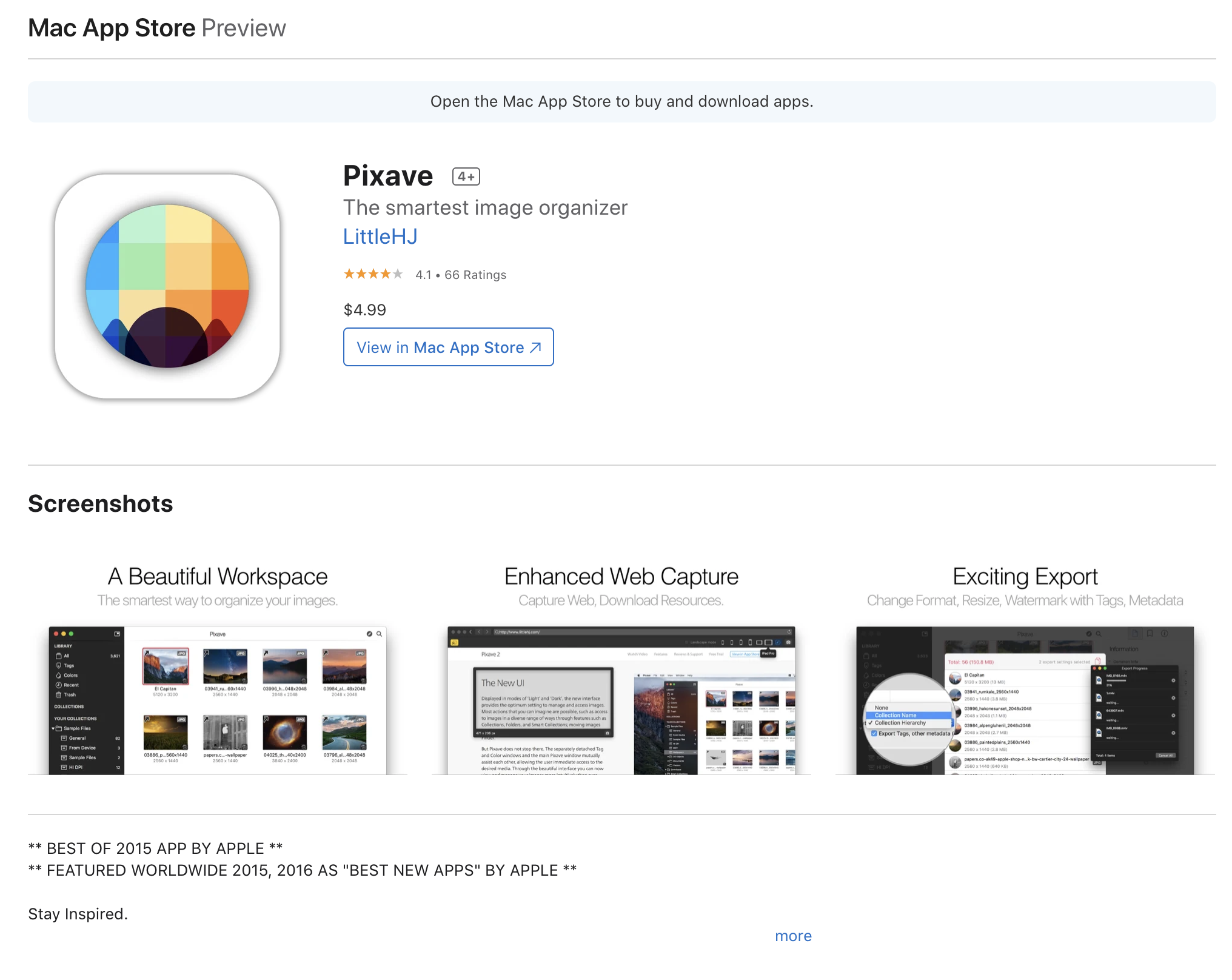Open the Enhanced Web Capture screenshot

pyautogui.click(x=621, y=700)
